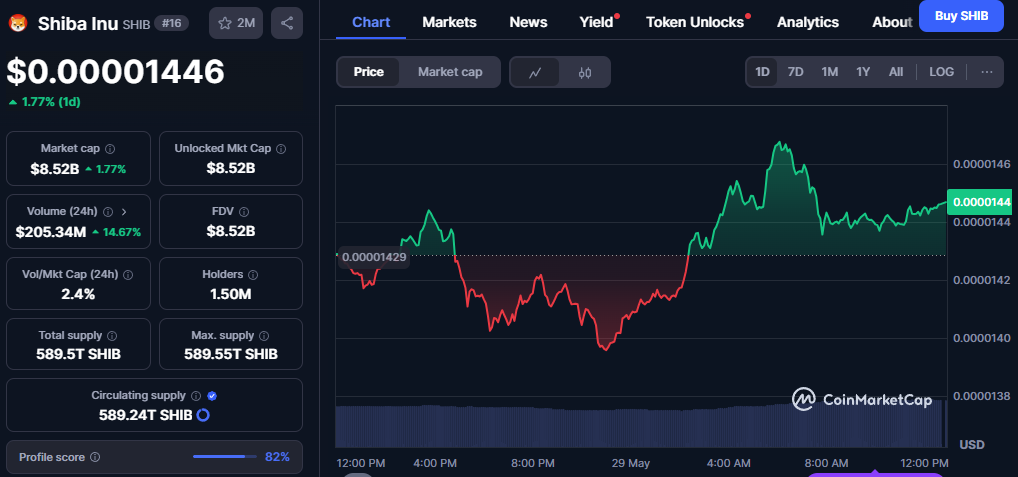Expand Volume (24h) chevron arrow
Viewport: 1018px width, 477px height.
coord(124,212)
